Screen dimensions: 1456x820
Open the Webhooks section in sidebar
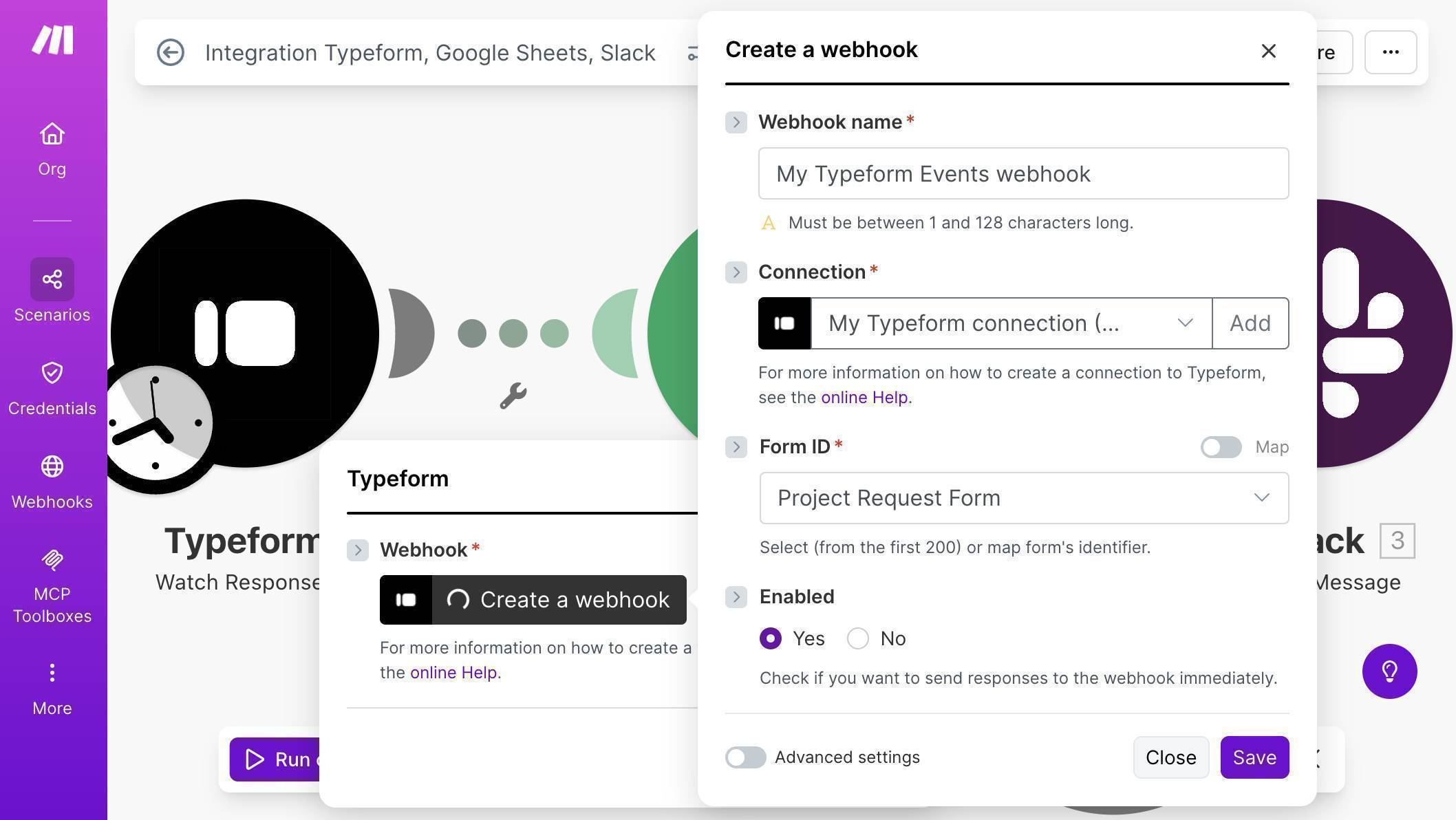click(52, 479)
